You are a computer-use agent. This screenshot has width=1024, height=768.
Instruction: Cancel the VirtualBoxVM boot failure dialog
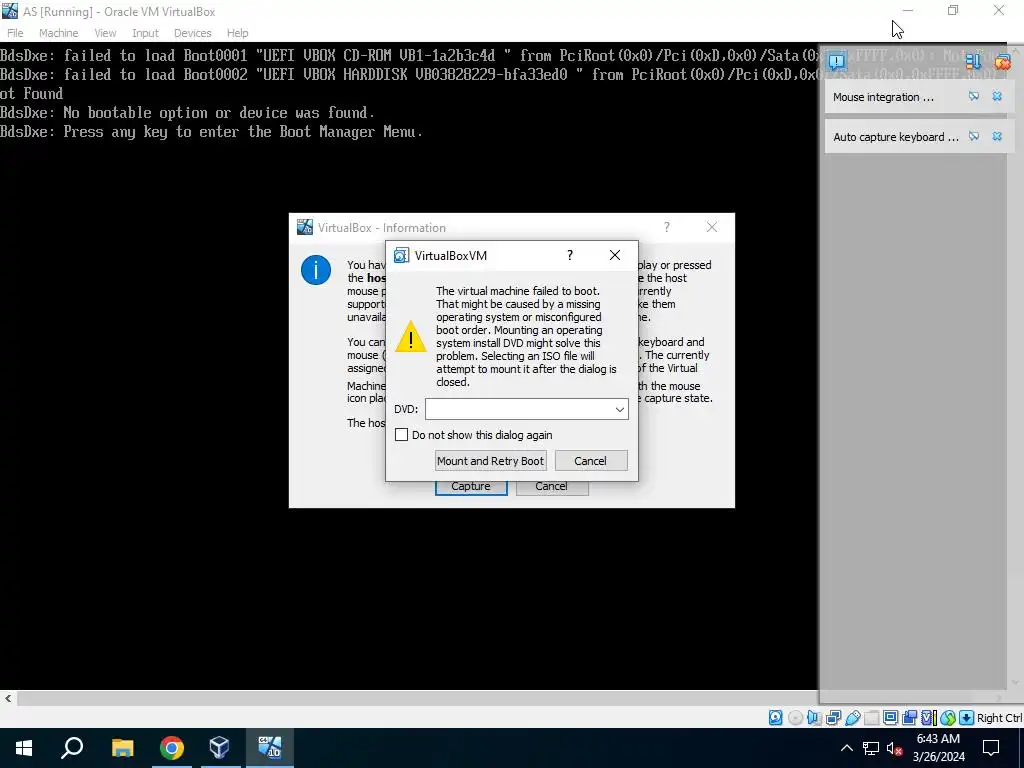coord(591,460)
